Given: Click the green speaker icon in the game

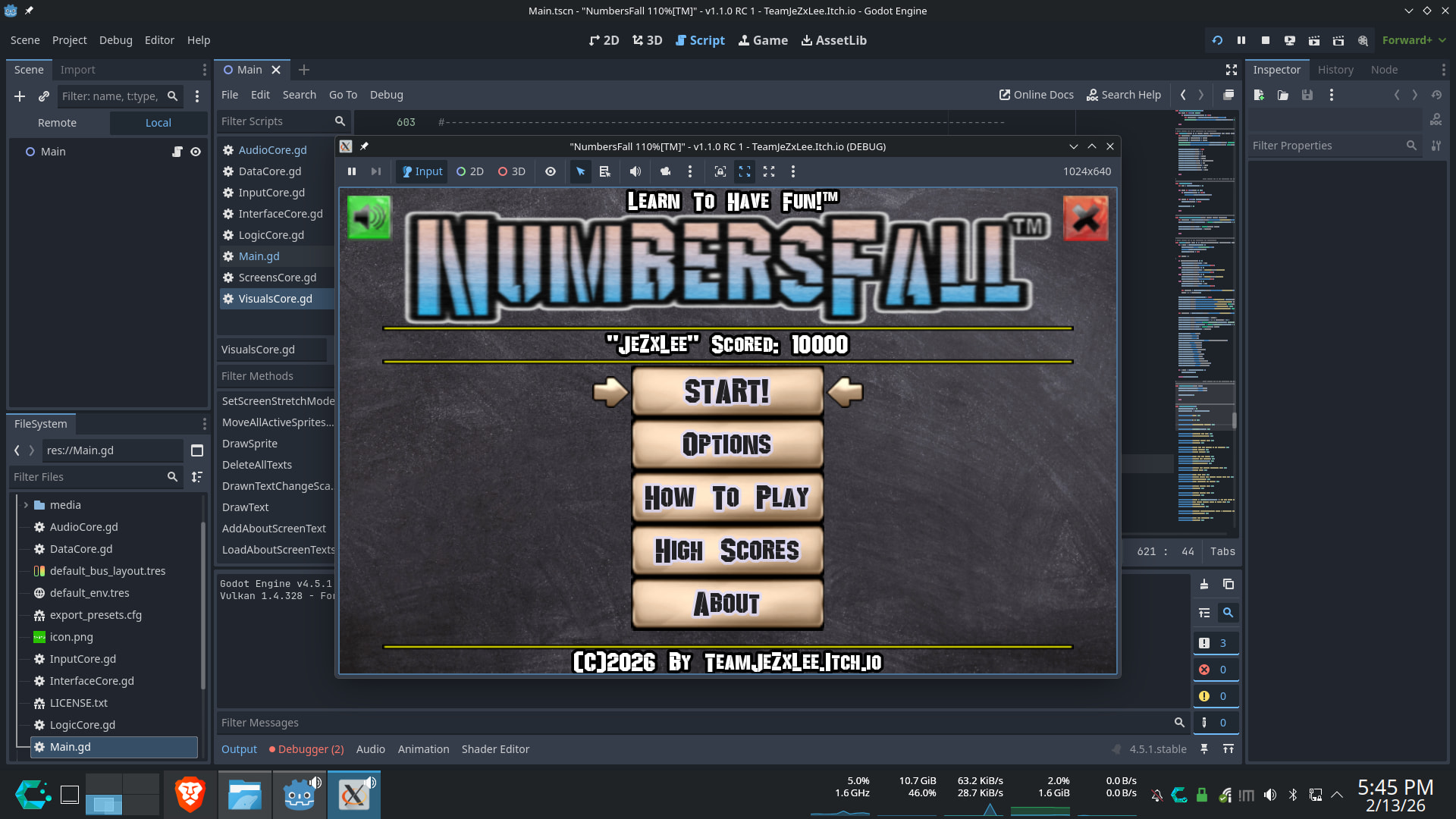Looking at the screenshot, I should 369,218.
